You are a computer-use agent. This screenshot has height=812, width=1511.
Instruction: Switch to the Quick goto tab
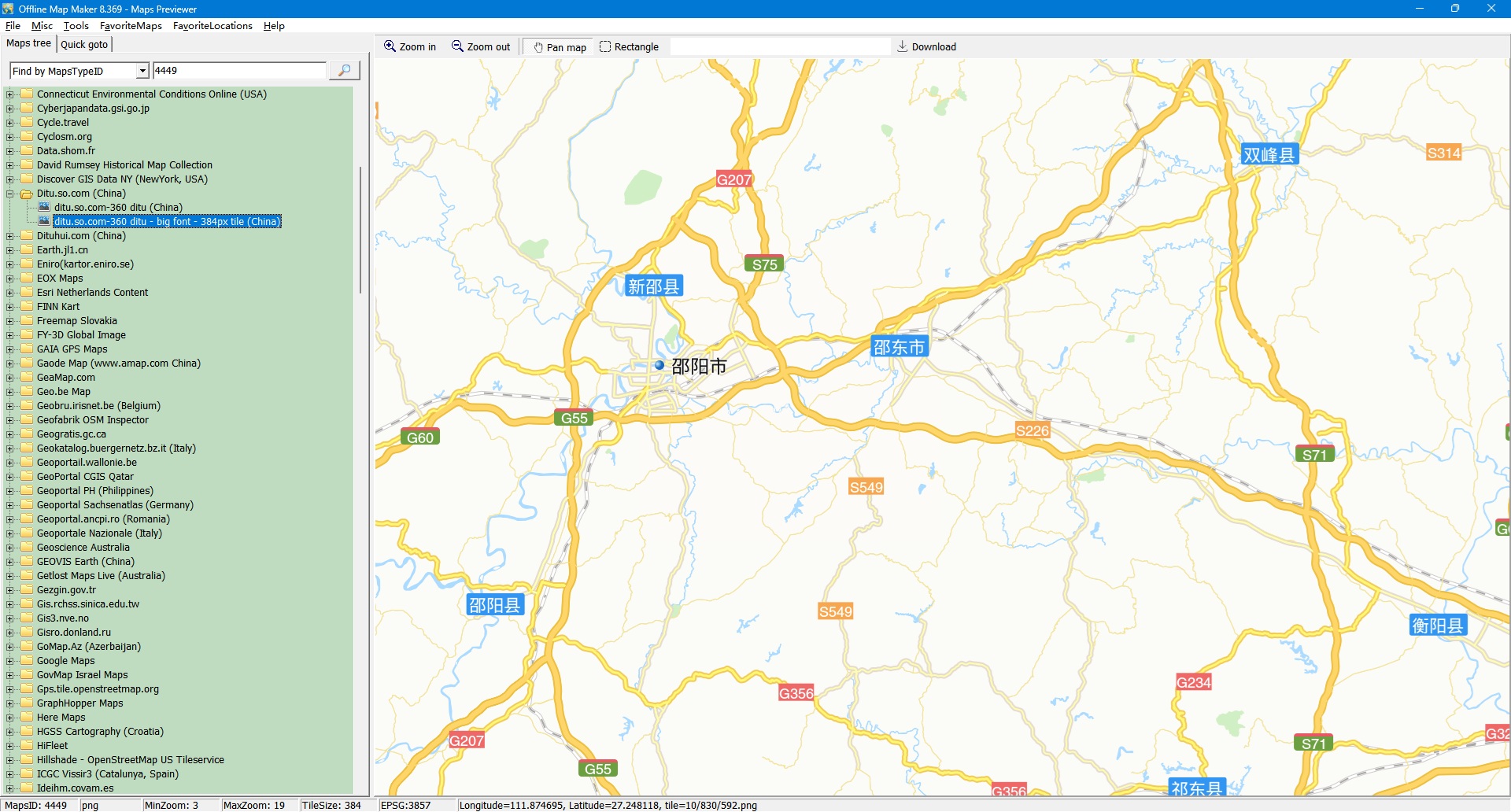tap(84, 45)
